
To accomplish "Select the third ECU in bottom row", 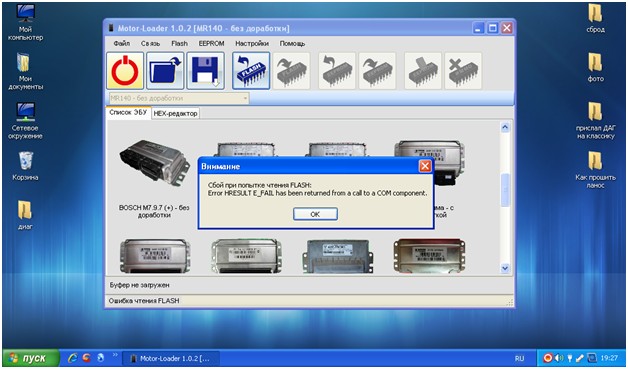I will click(338, 256).
